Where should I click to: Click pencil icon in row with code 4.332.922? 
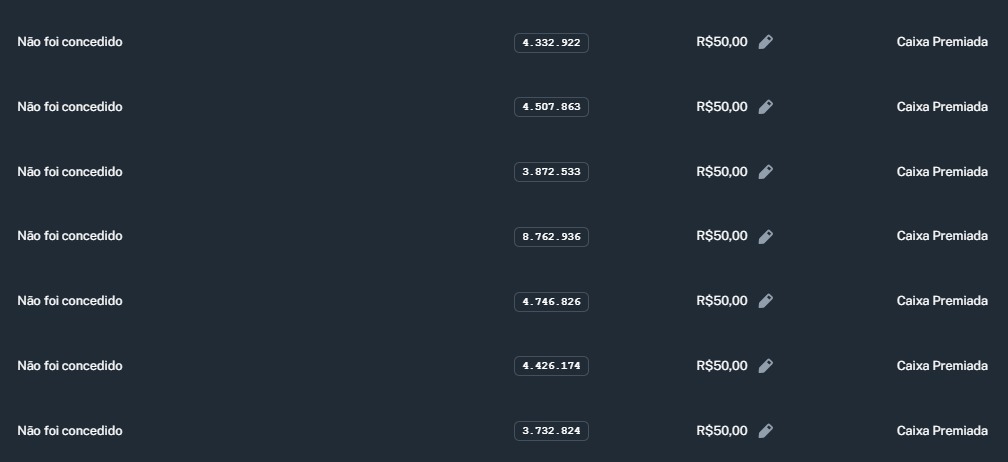click(765, 42)
